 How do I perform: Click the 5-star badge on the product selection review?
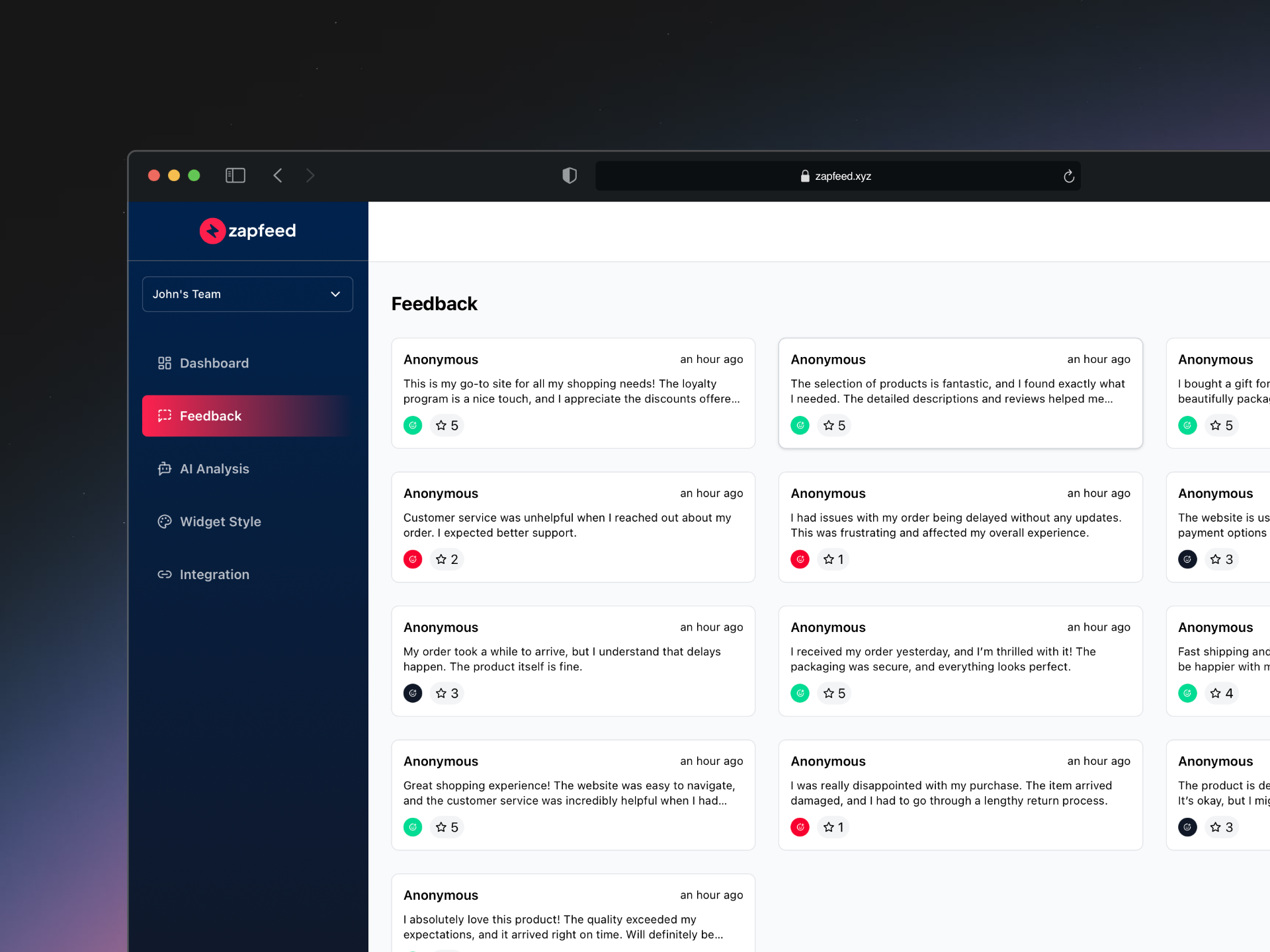coord(833,425)
